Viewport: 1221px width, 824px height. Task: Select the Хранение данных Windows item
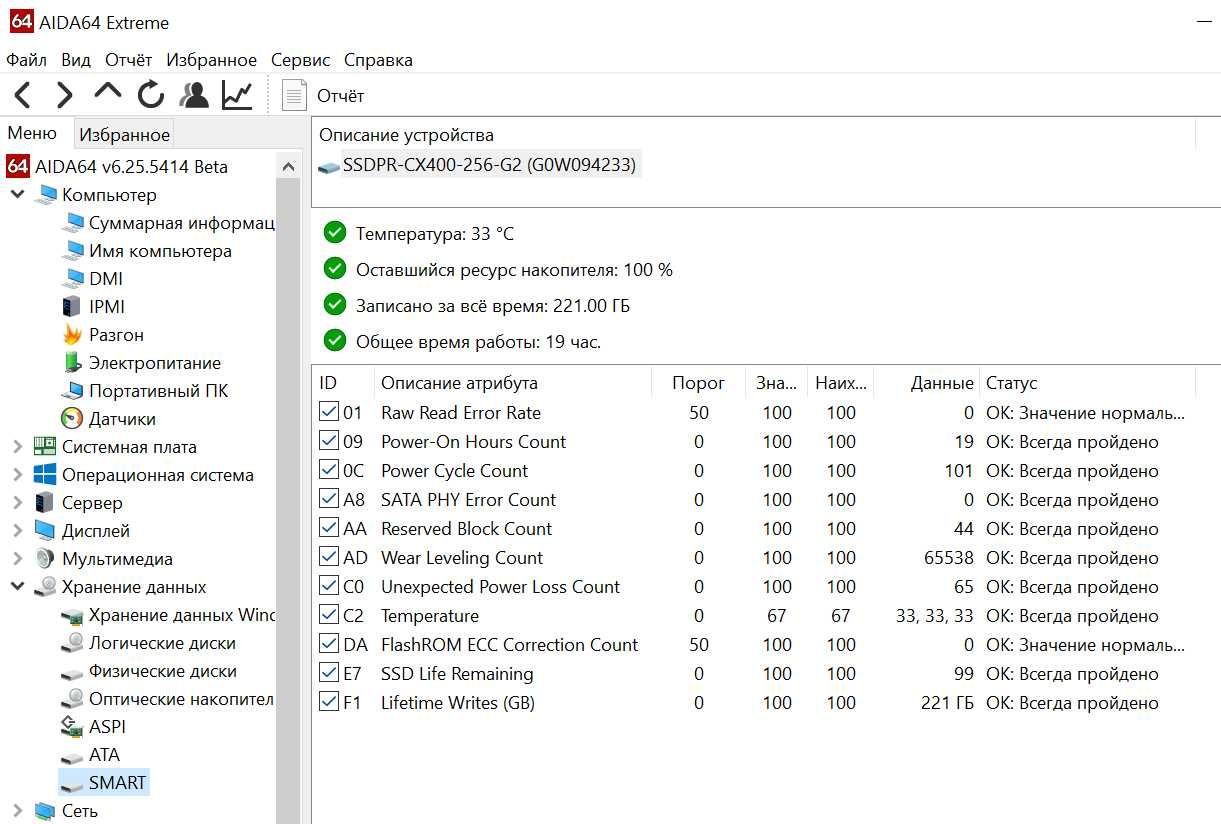pyautogui.click(x=168, y=615)
